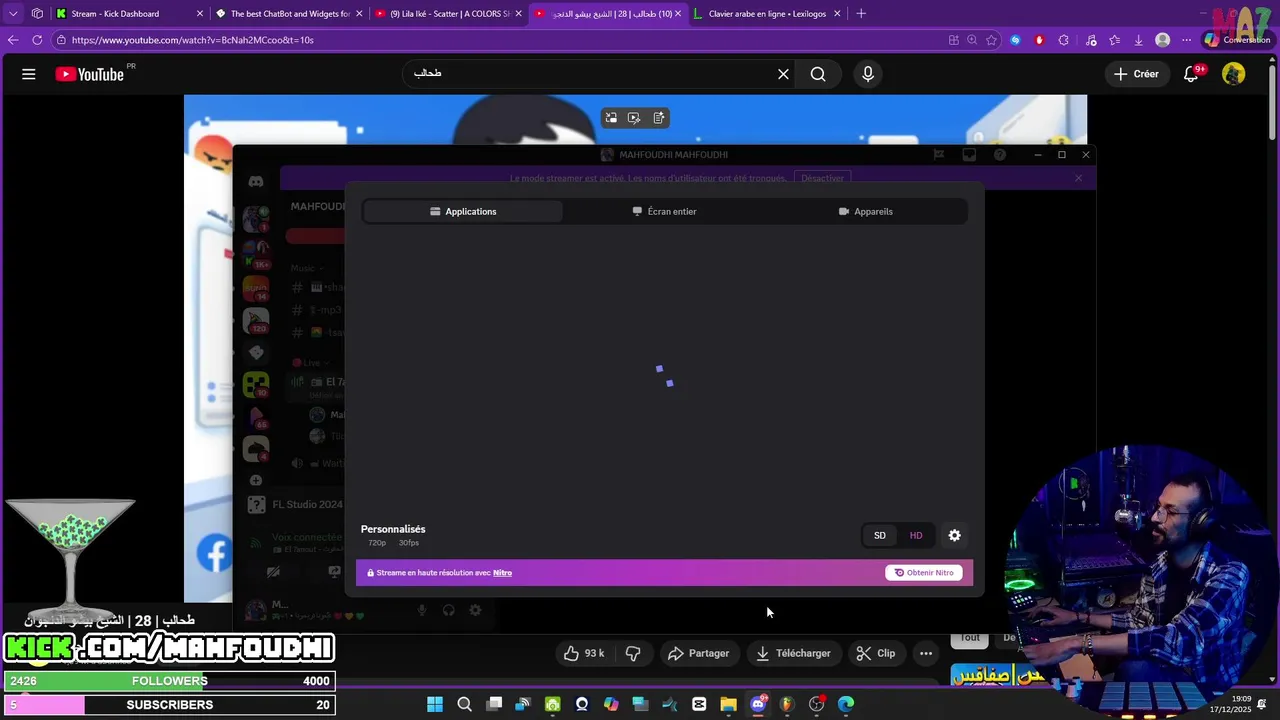
Task: Open Discord from the taskbar
Action: 758,704
